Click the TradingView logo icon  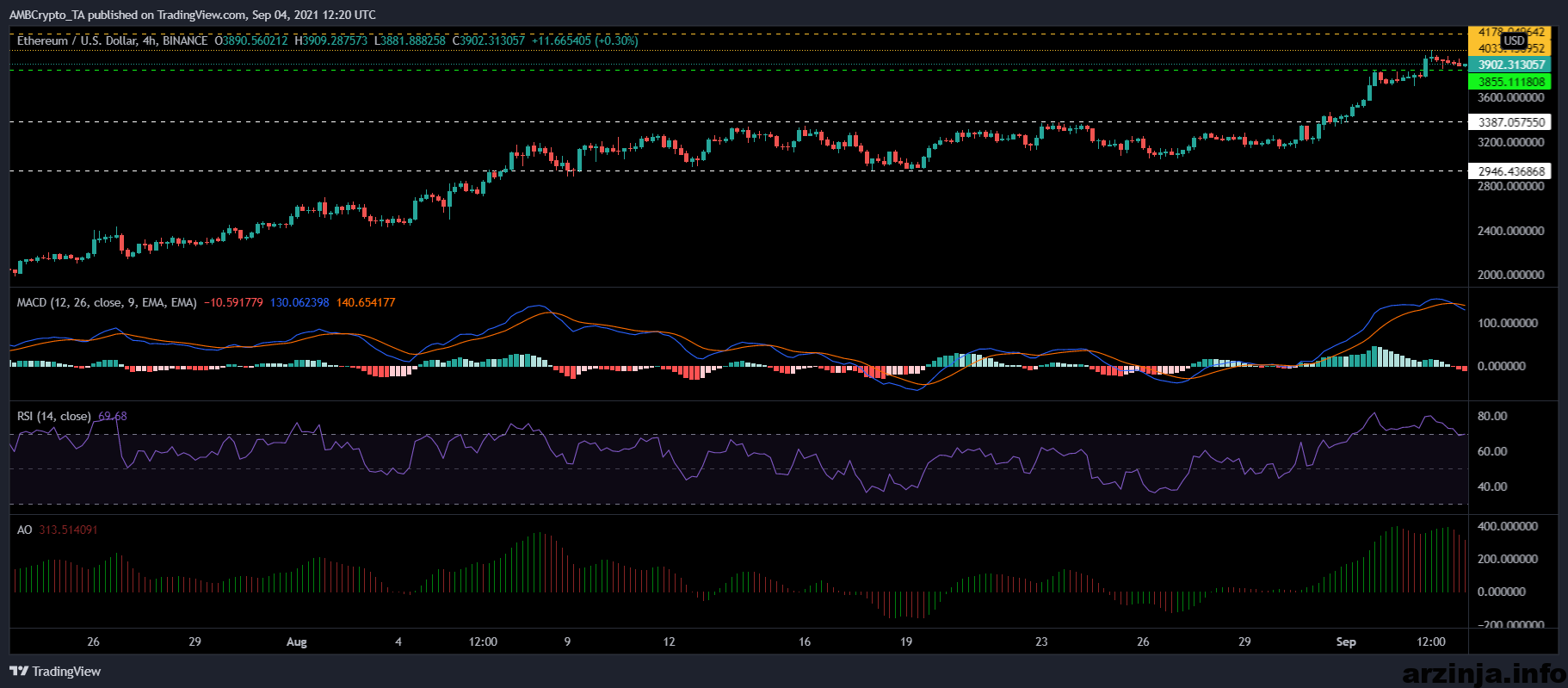tap(19, 671)
